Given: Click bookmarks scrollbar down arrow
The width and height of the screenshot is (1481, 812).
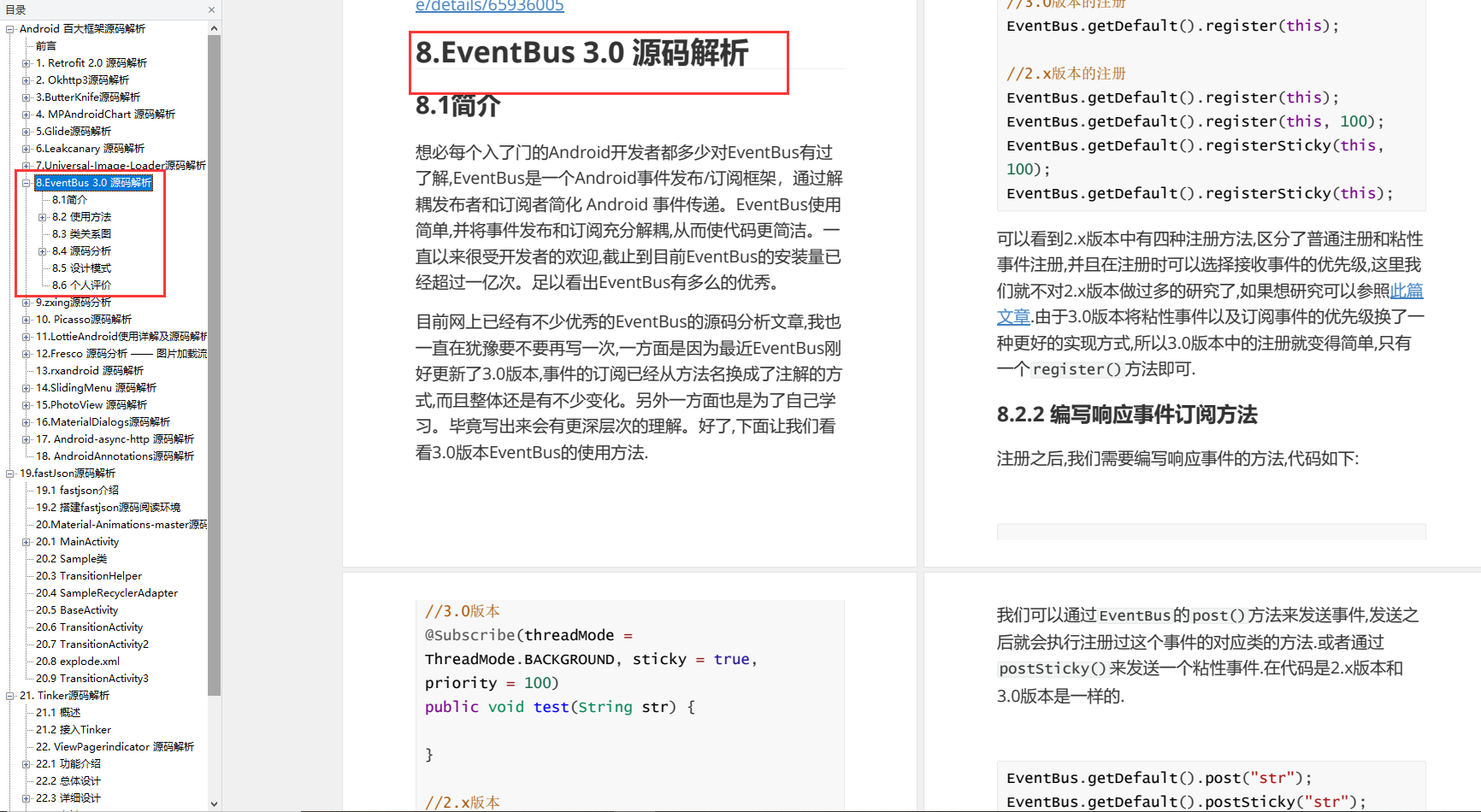Looking at the screenshot, I should 214,803.
